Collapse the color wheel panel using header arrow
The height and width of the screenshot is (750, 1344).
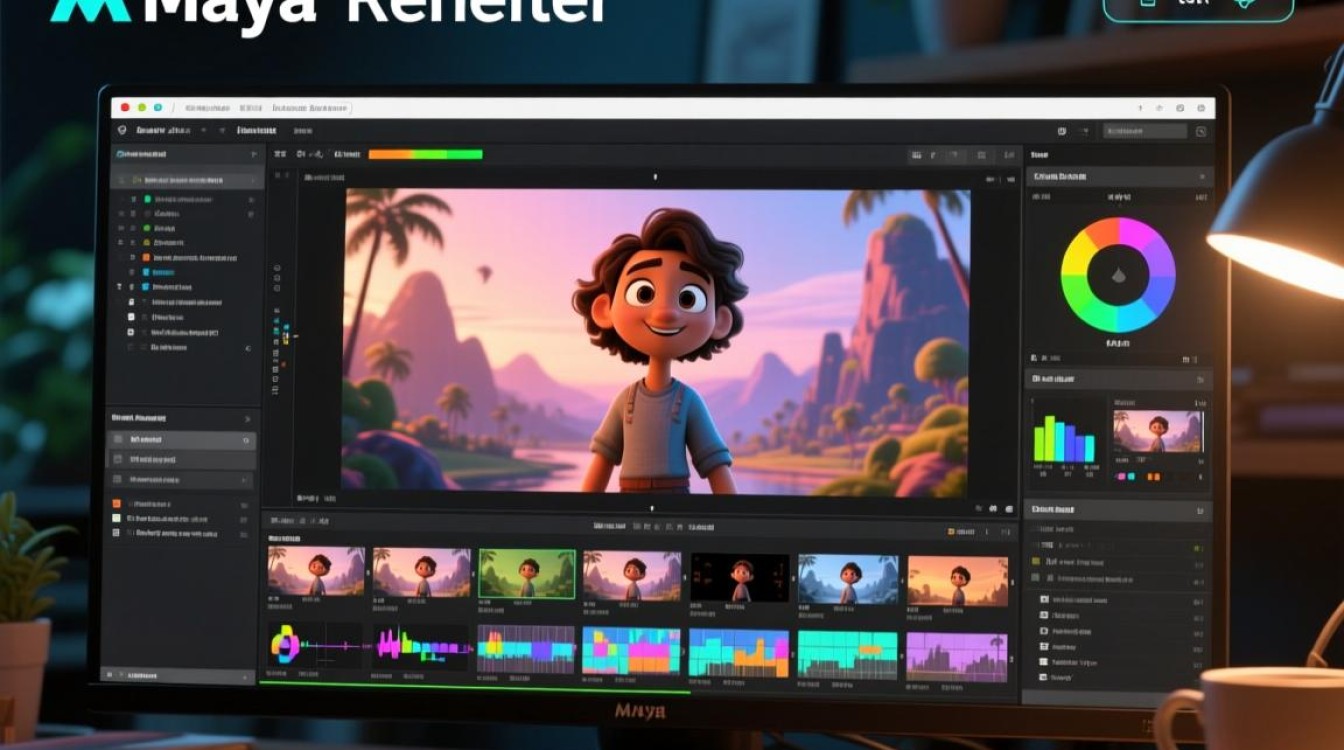click(1200, 177)
